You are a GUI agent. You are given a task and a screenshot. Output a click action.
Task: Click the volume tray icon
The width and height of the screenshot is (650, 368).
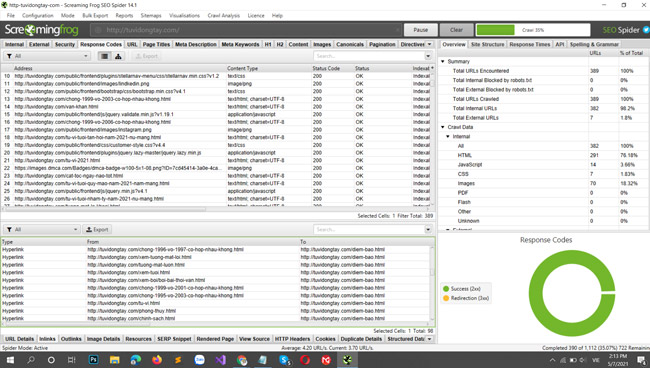click(x=582, y=360)
